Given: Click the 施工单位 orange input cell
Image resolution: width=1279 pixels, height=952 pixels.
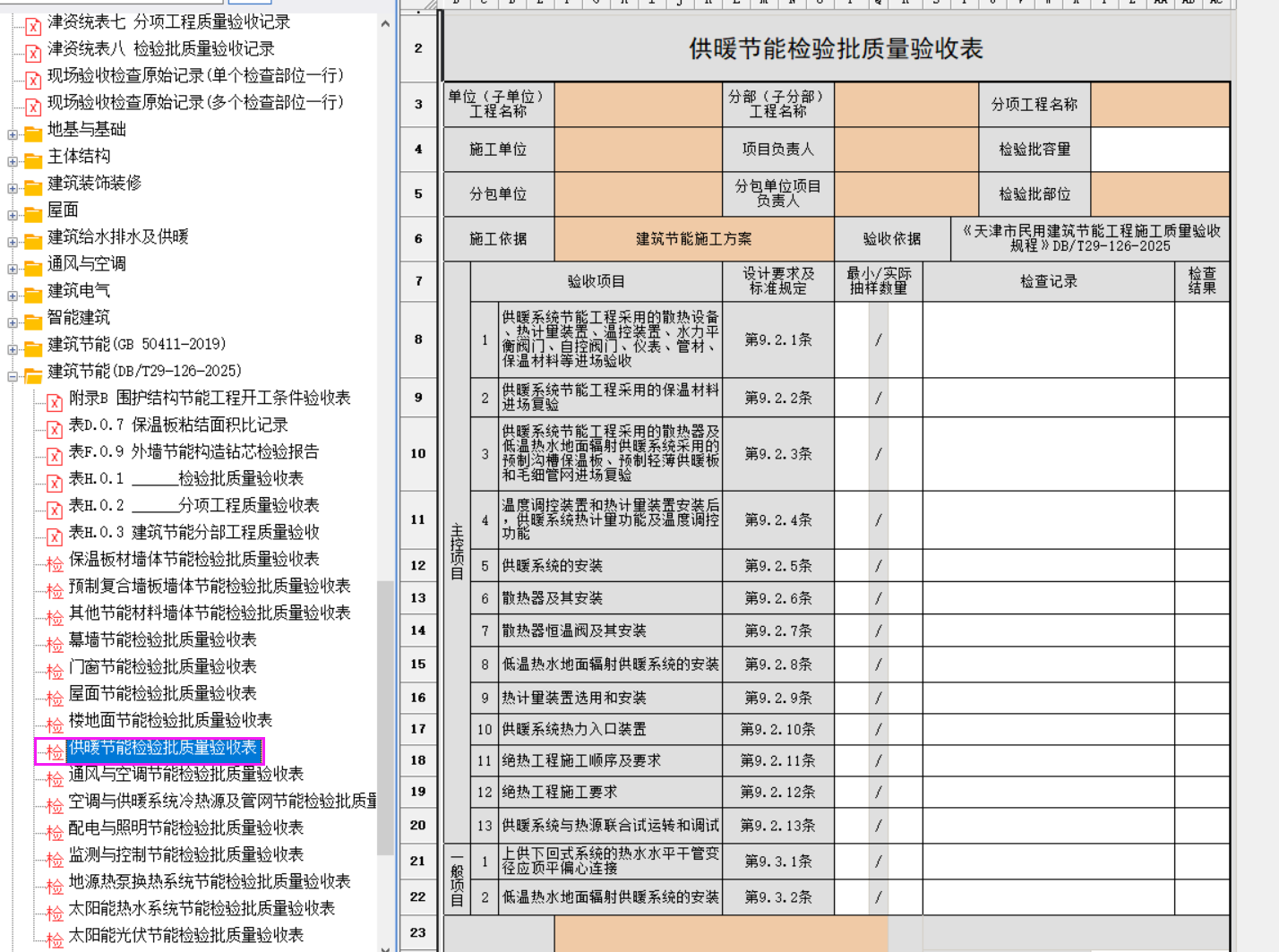Looking at the screenshot, I should [x=638, y=150].
